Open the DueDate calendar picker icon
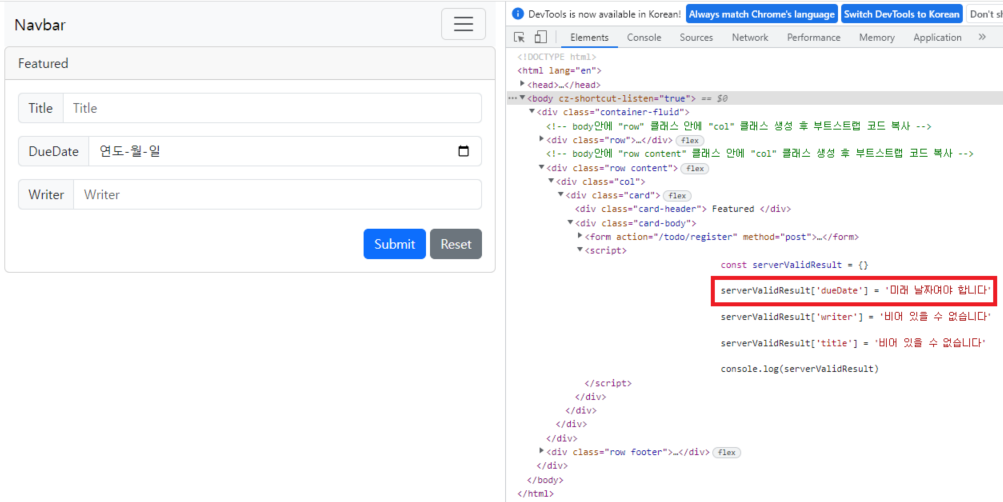This screenshot has height=502, width=1003. pos(464,152)
